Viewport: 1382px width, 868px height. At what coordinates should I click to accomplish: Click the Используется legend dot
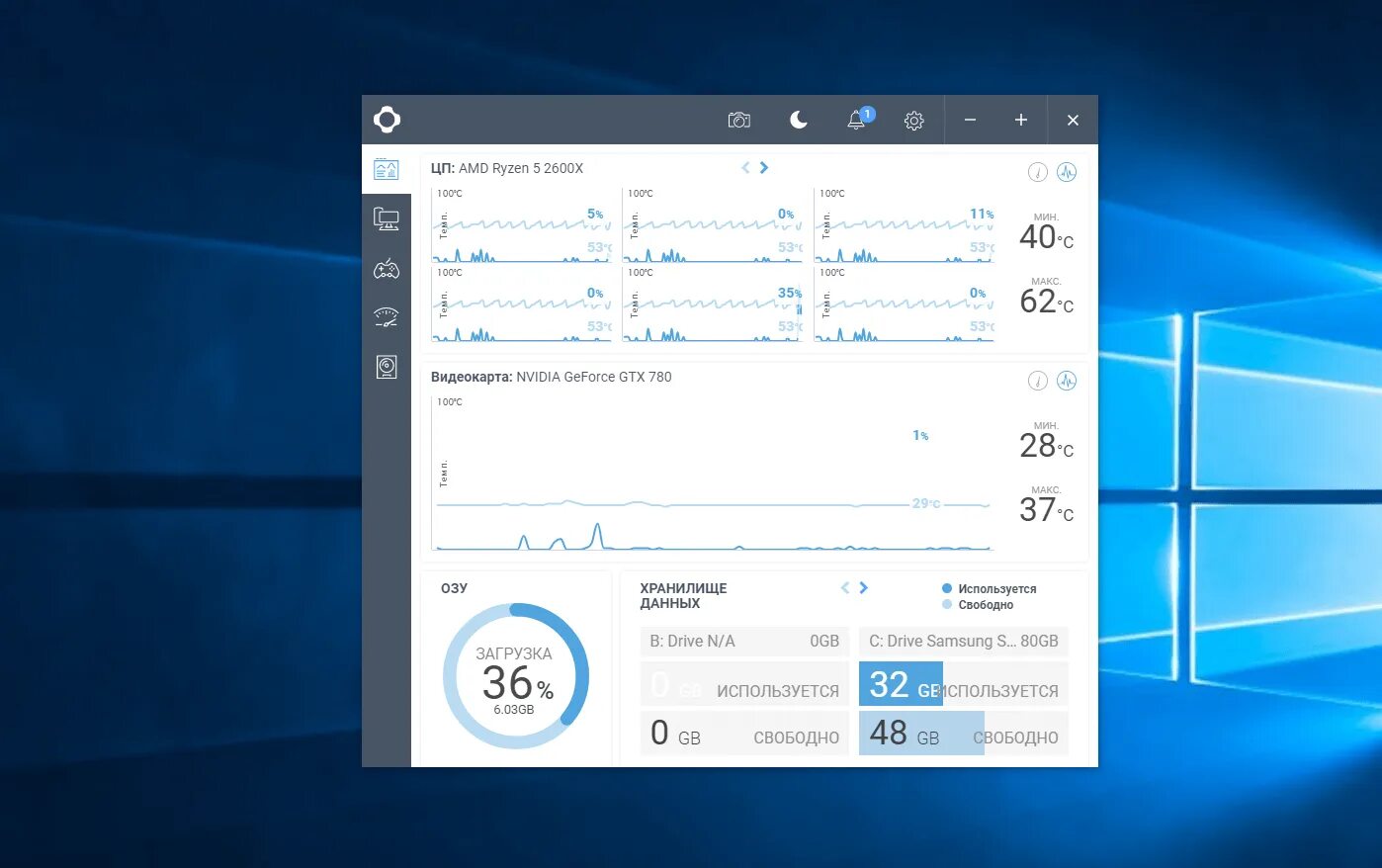[x=947, y=588]
